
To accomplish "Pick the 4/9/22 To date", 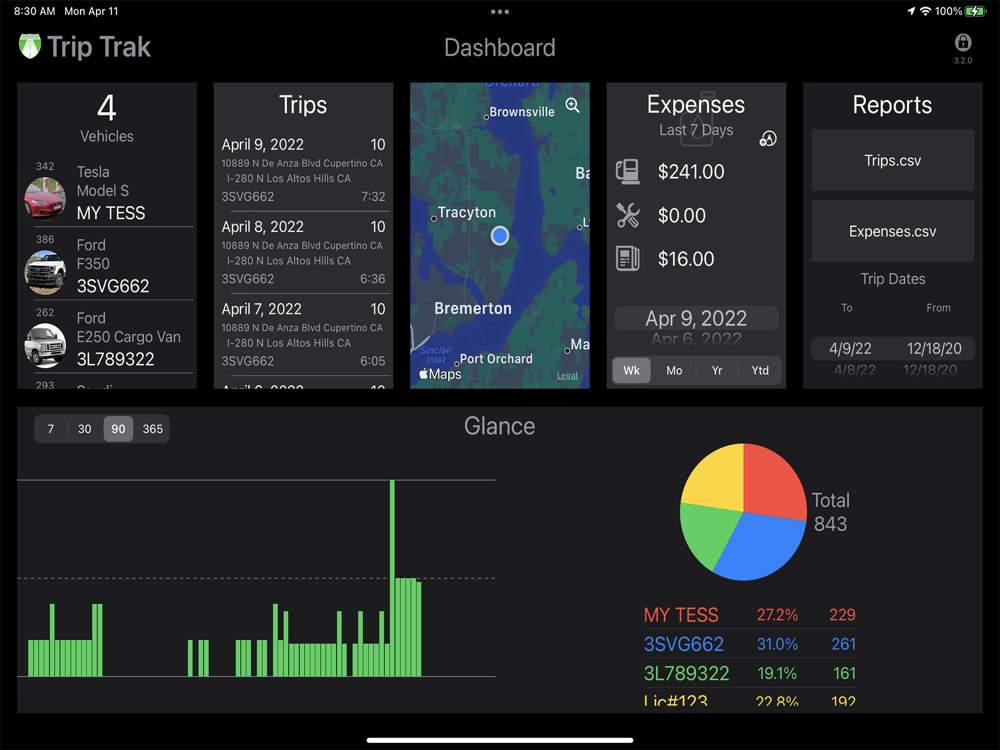I will tap(850, 348).
